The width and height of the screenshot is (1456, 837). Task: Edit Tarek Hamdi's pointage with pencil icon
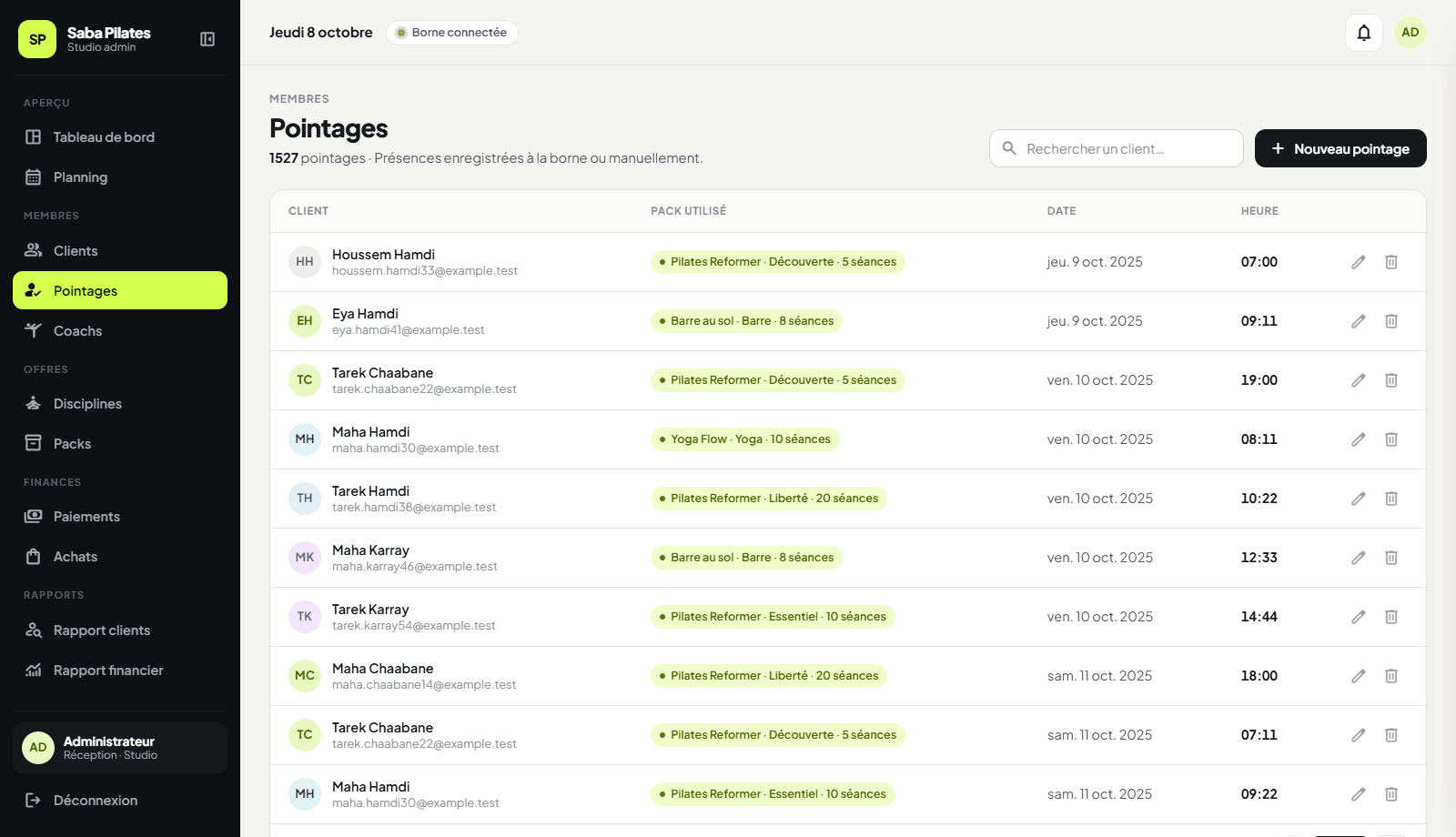pyautogui.click(x=1359, y=499)
